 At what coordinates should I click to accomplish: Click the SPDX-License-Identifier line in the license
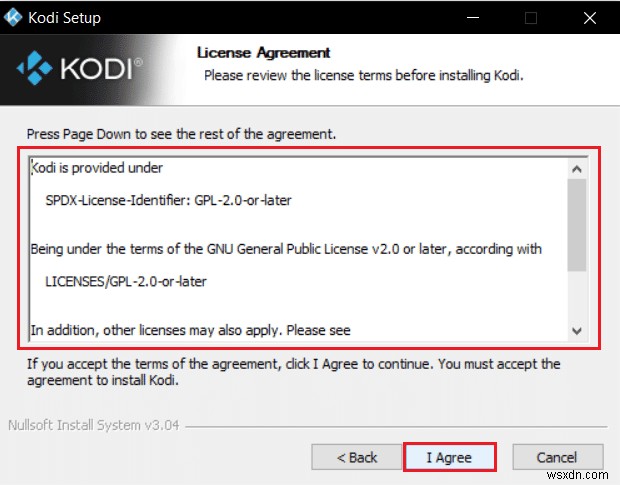coord(168,200)
